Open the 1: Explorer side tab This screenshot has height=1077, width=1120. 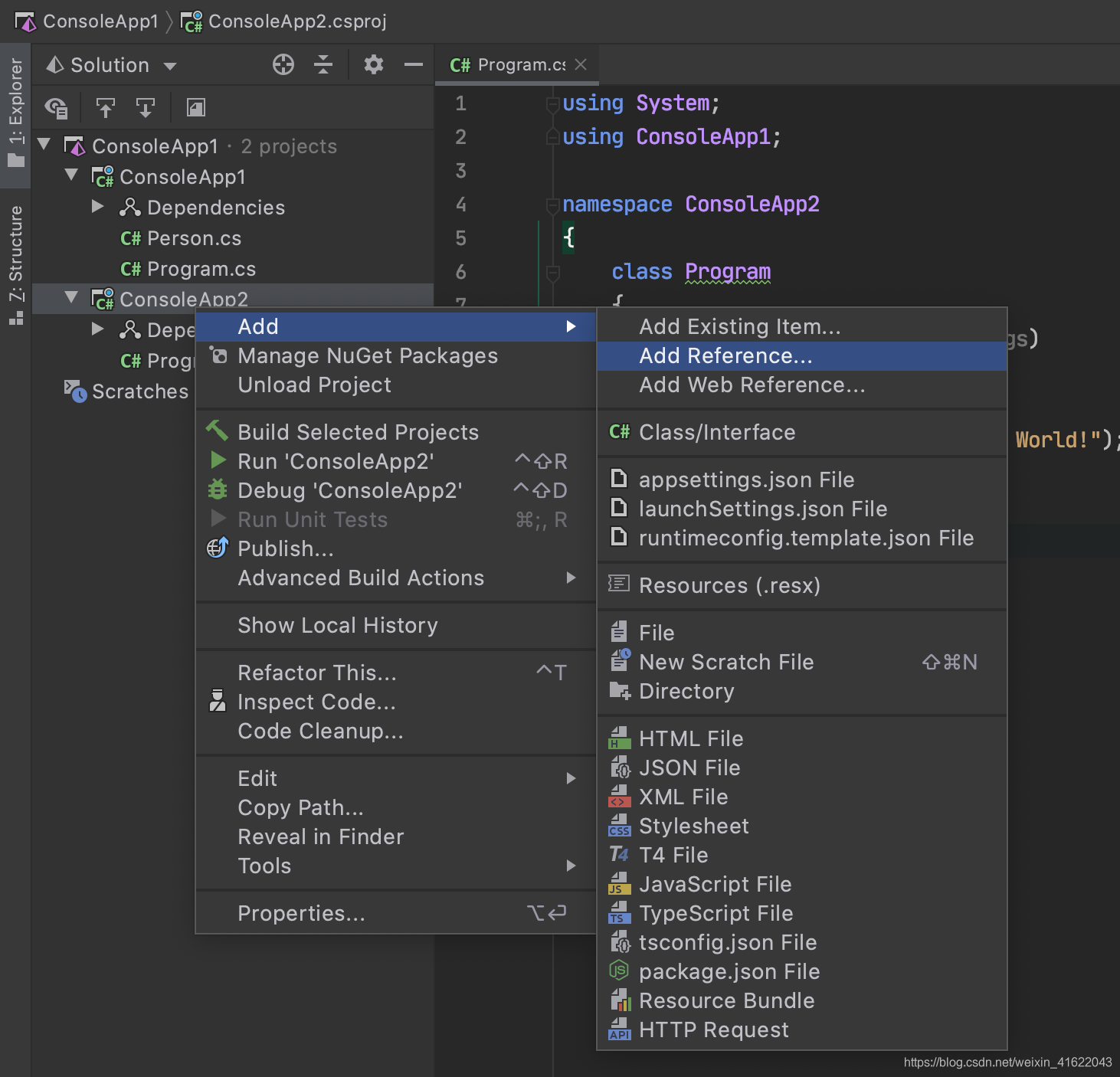[15, 113]
